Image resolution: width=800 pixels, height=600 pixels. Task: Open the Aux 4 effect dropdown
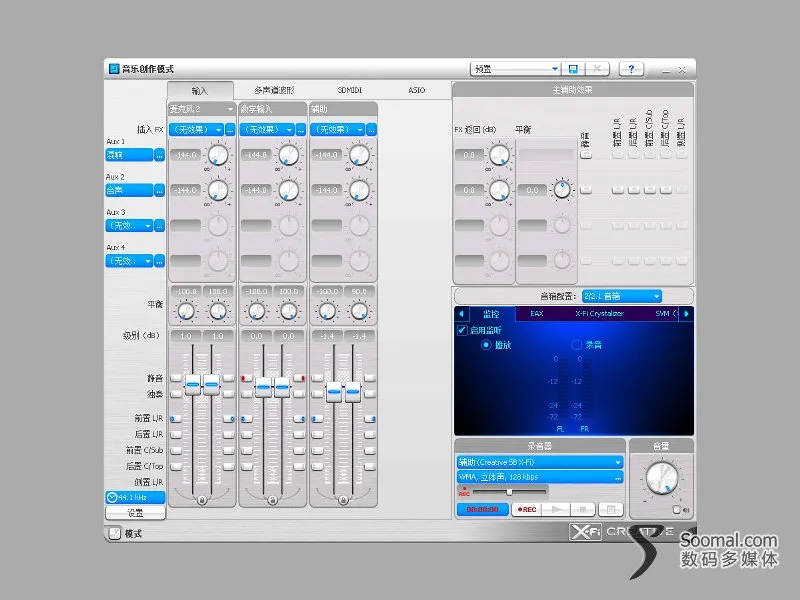pos(130,261)
